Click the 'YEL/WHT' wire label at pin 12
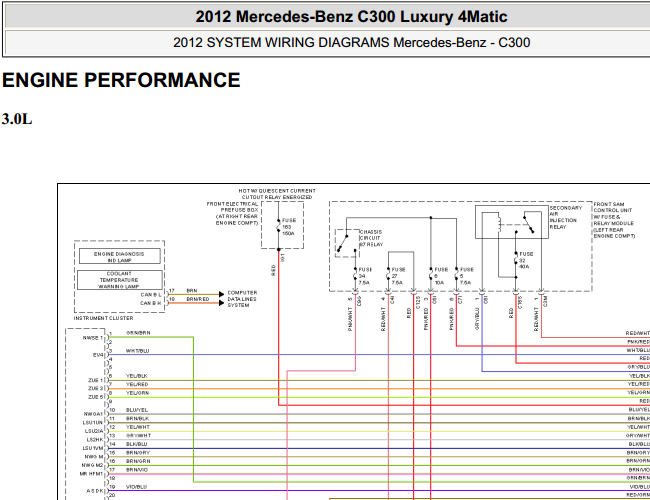Screen dimensions: 650x500 138,427
